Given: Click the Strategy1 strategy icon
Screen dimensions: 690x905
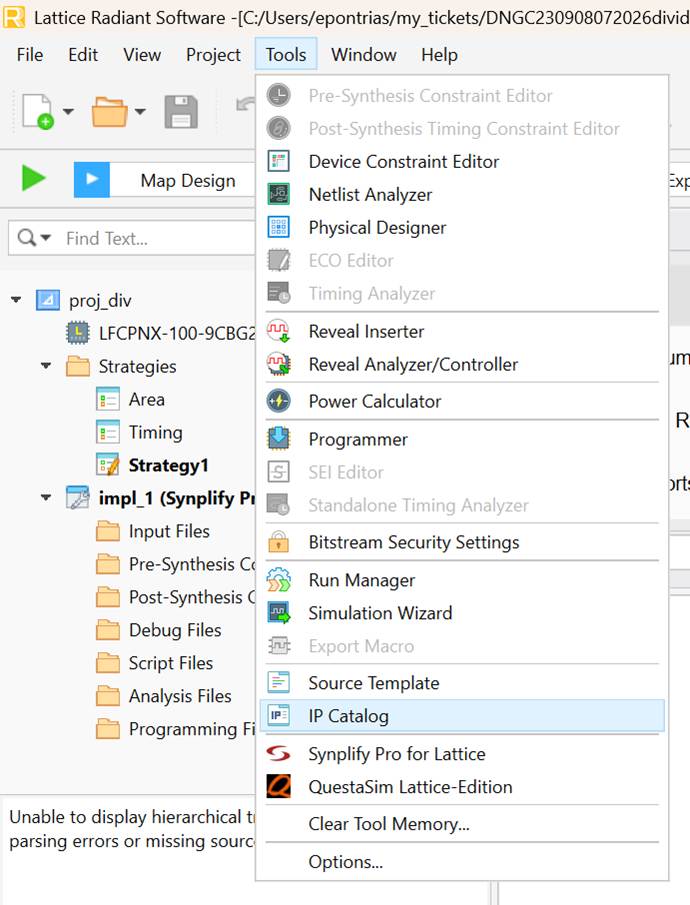Looking at the screenshot, I should coord(109,465).
